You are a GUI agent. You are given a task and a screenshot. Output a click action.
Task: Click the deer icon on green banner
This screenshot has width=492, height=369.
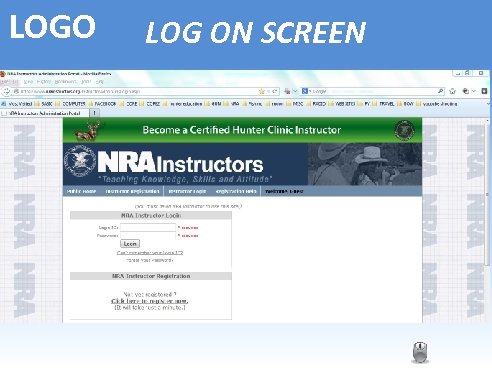tap(88, 131)
